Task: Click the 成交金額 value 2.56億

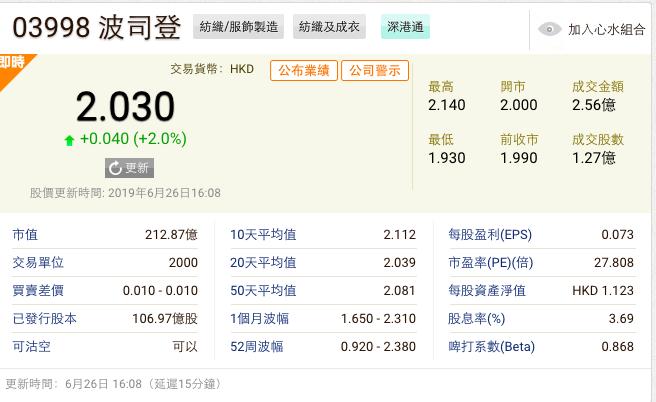Action: pyautogui.click(x=594, y=105)
